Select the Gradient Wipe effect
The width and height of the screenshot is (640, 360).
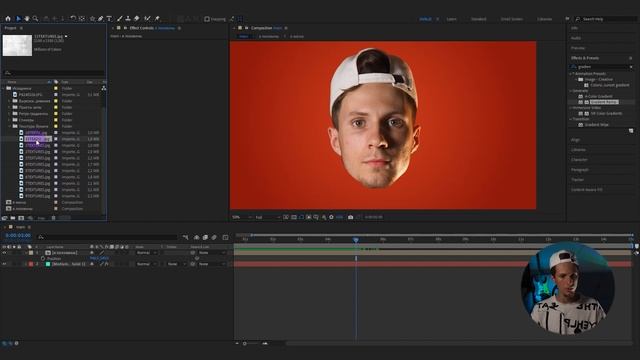point(596,125)
